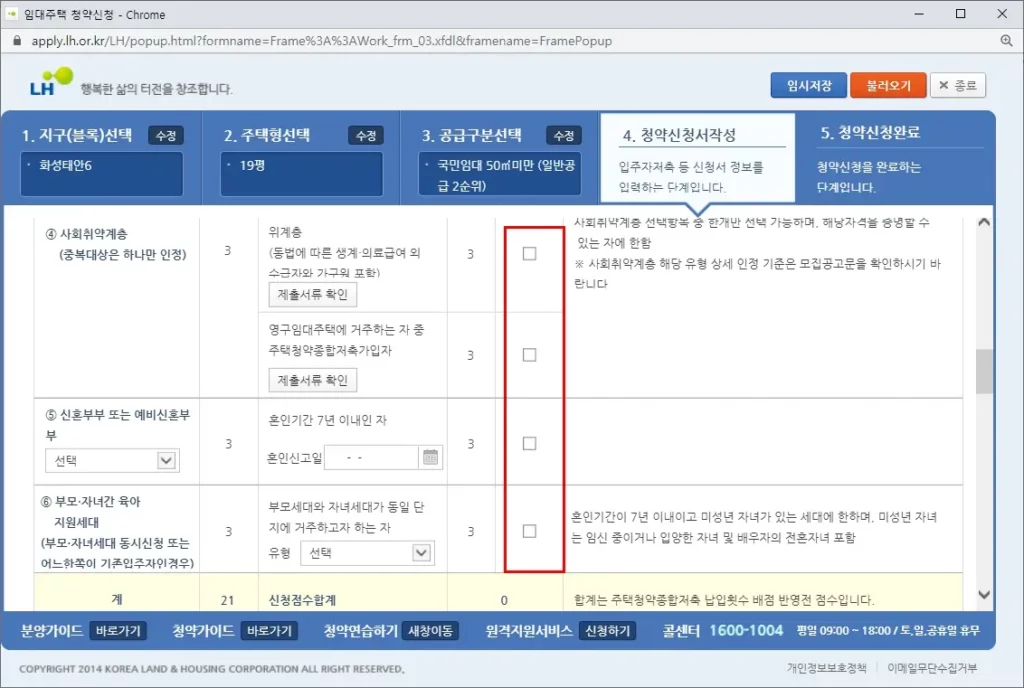Tick the 혼인기간 7년 이내 checkbox
This screenshot has width=1024, height=688.
(530, 443)
